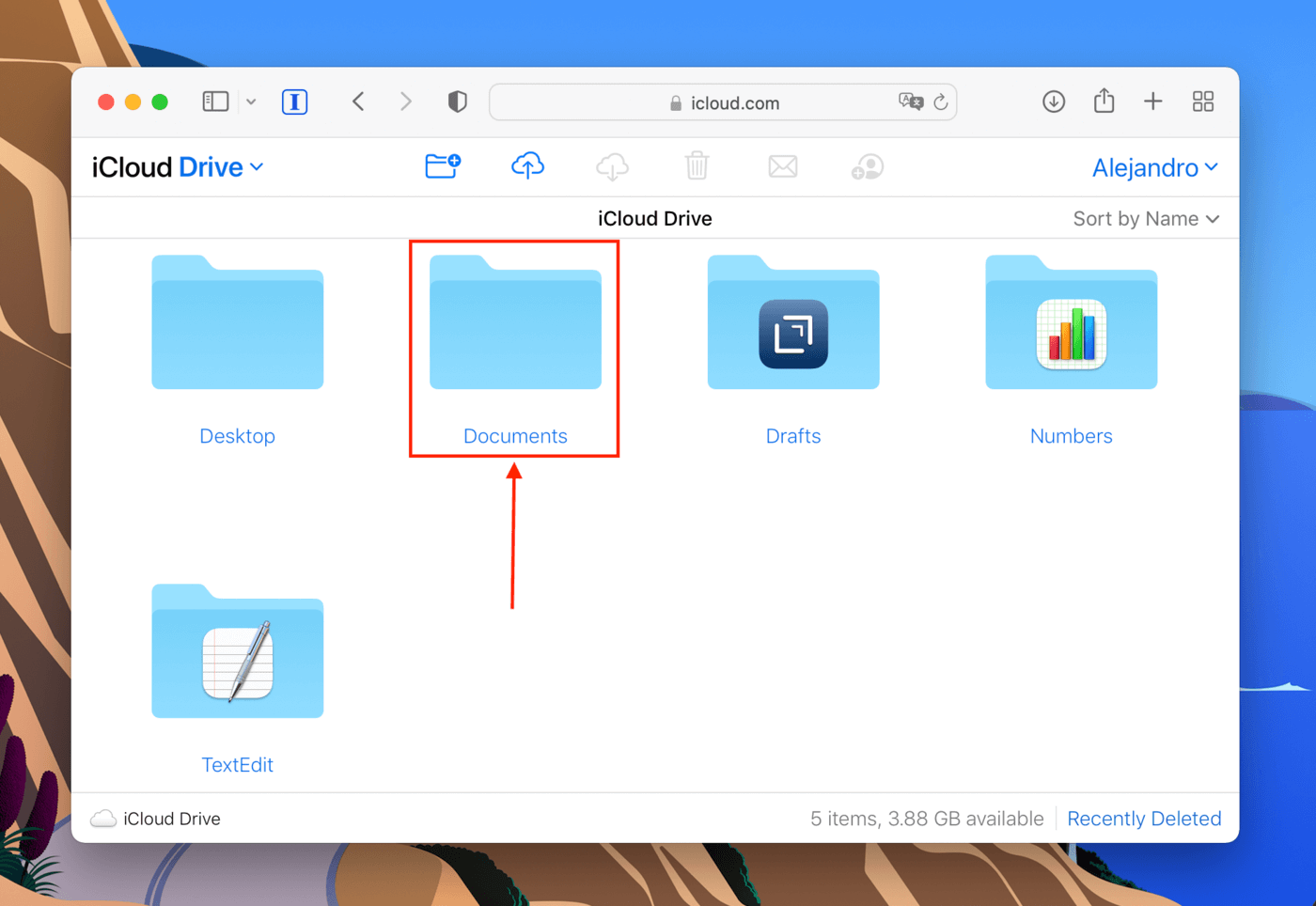The height and width of the screenshot is (906, 1316).
Task: Select the Numbers folder icon
Action: pyautogui.click(x=1072, y=322)
